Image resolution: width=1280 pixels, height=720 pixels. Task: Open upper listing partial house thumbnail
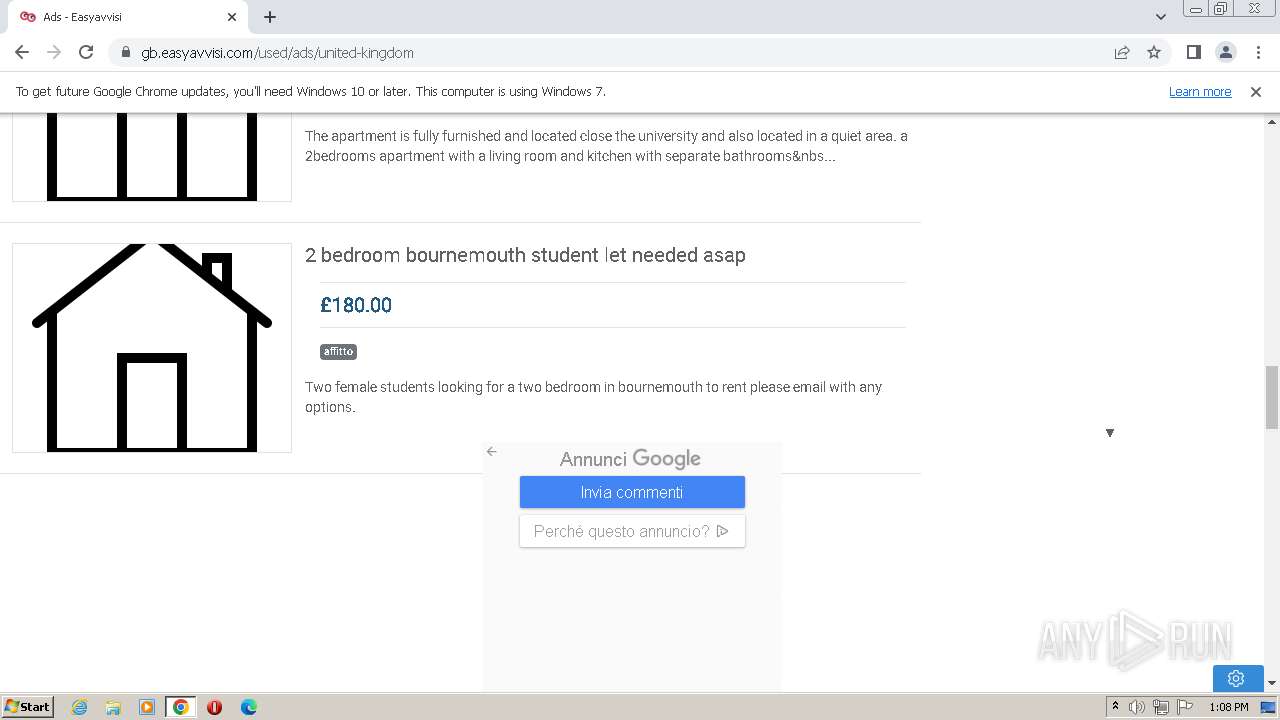(x=152, y=157)
